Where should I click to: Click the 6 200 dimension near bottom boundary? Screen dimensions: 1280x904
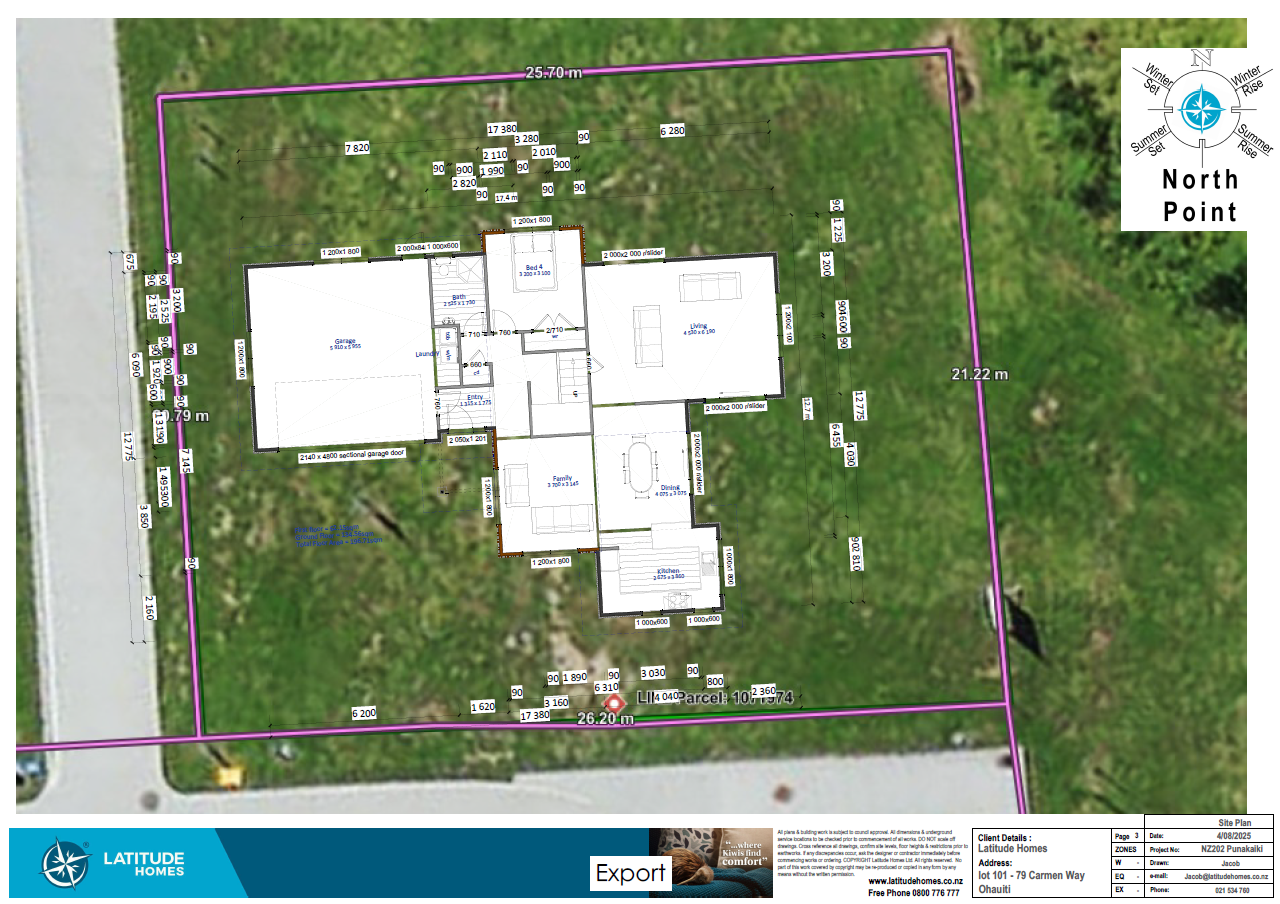tap(364, 713)
